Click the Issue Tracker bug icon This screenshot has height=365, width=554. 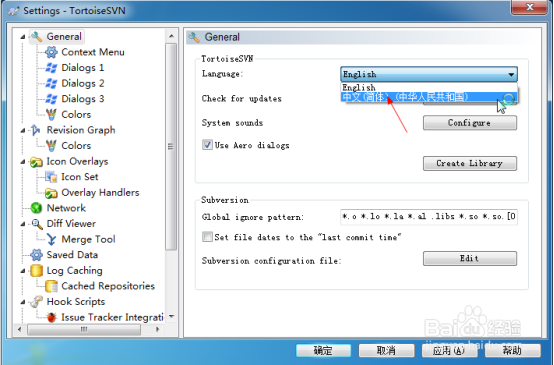click(51, 317)
